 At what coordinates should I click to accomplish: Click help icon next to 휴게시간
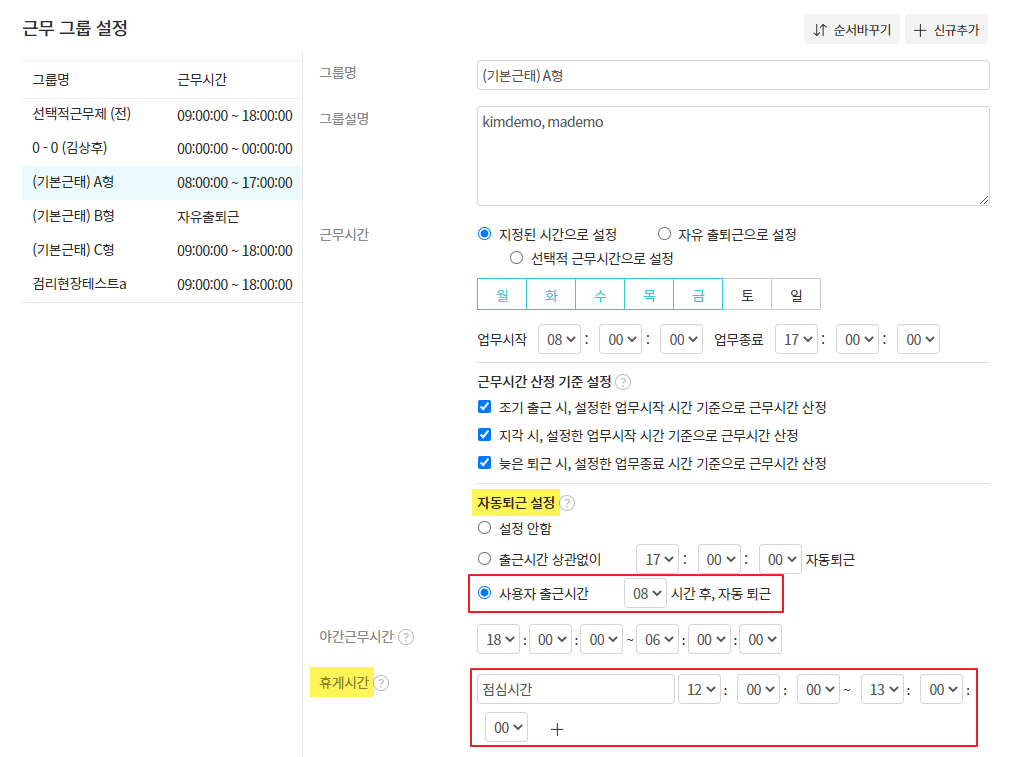click(x=381, y=684)
